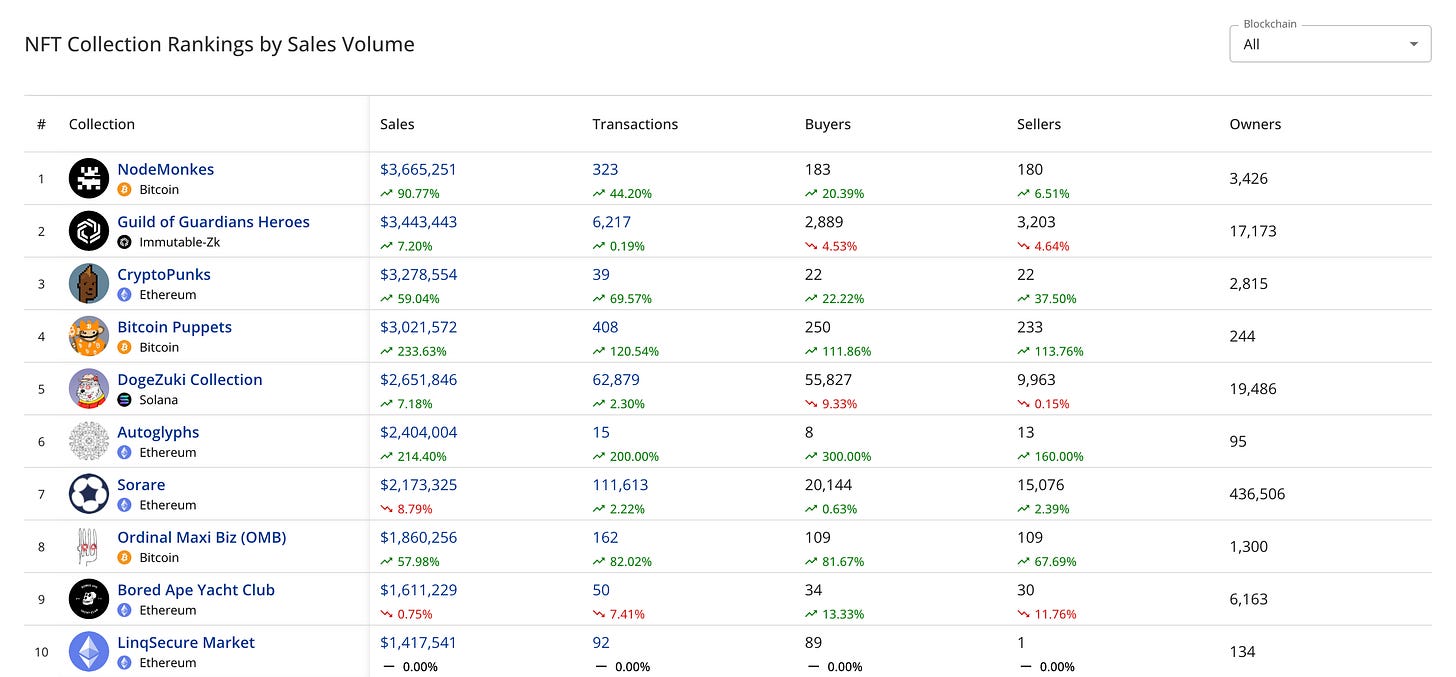This screenshot has height=677, width=1456.
Task: Open the CryptoPunks collection link
Action: pos(164,274)
